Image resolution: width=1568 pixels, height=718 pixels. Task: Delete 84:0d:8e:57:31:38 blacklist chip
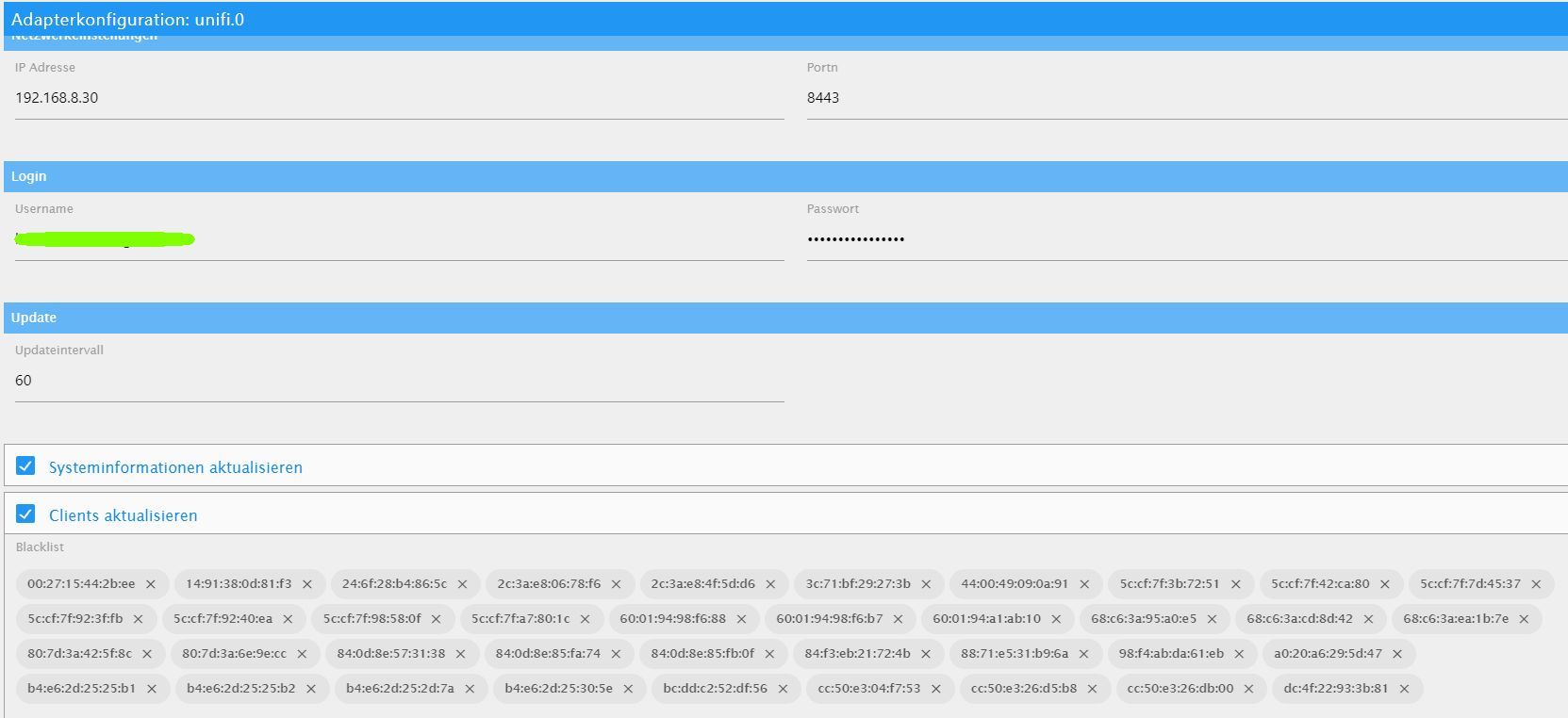461,654
